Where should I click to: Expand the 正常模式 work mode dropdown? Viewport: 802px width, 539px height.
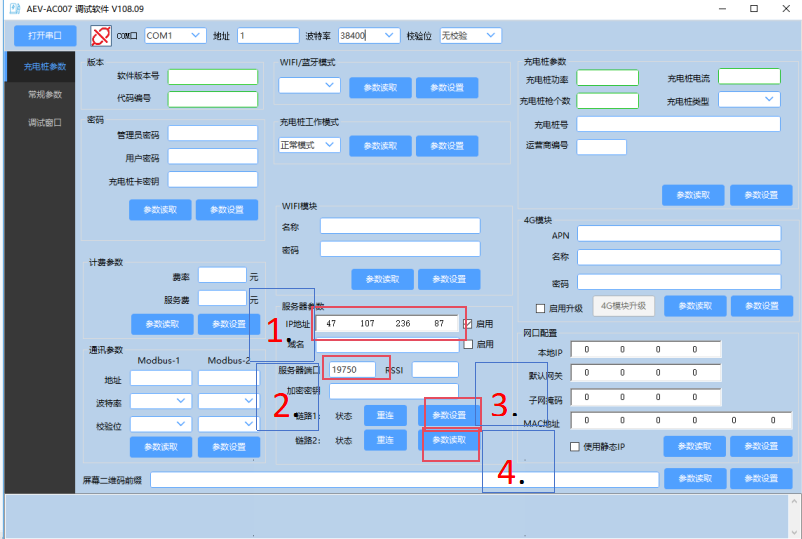click(310, 145)
